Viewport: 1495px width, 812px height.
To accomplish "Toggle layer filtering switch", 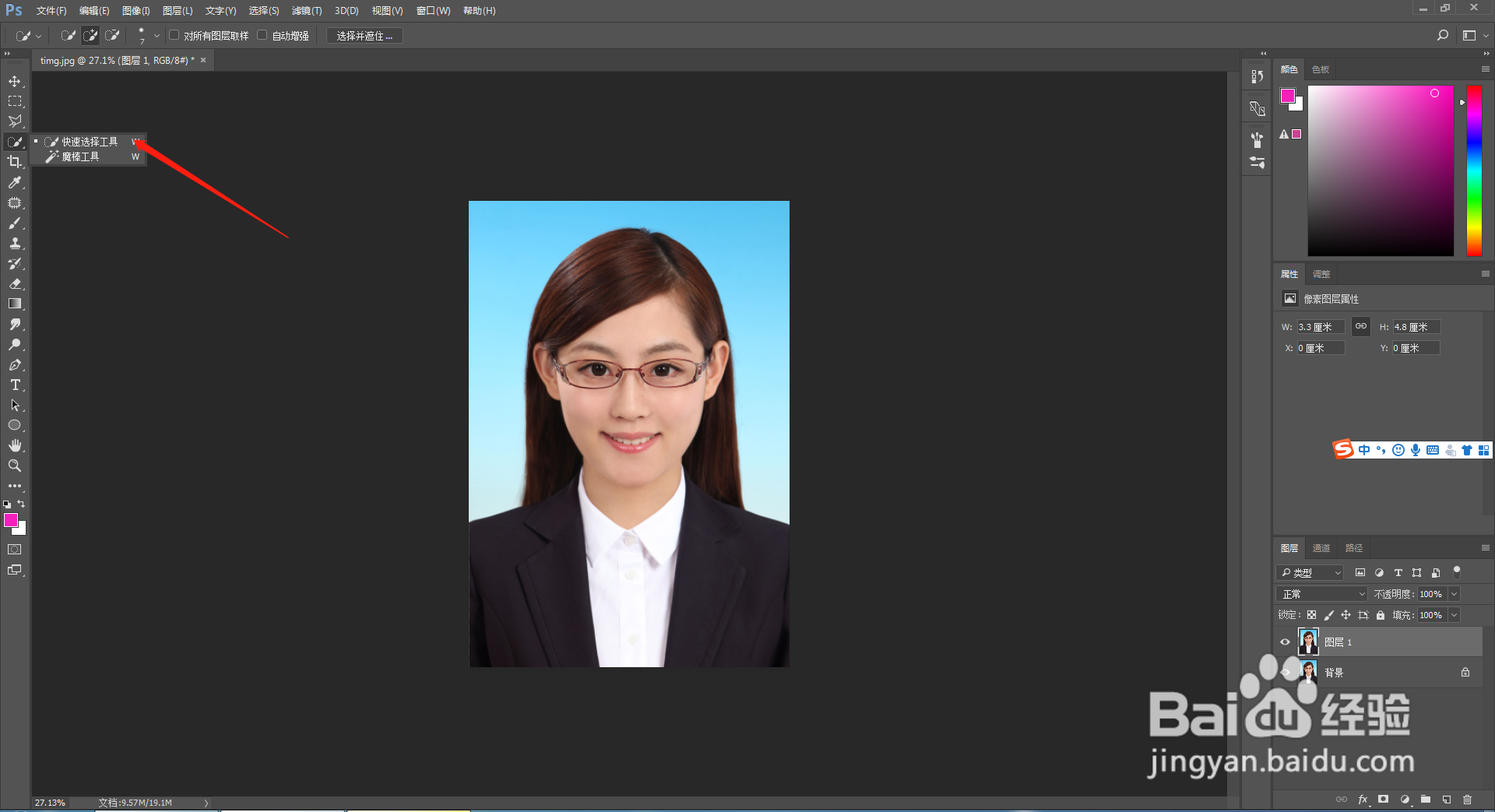I will click(x=1457, y=572).
